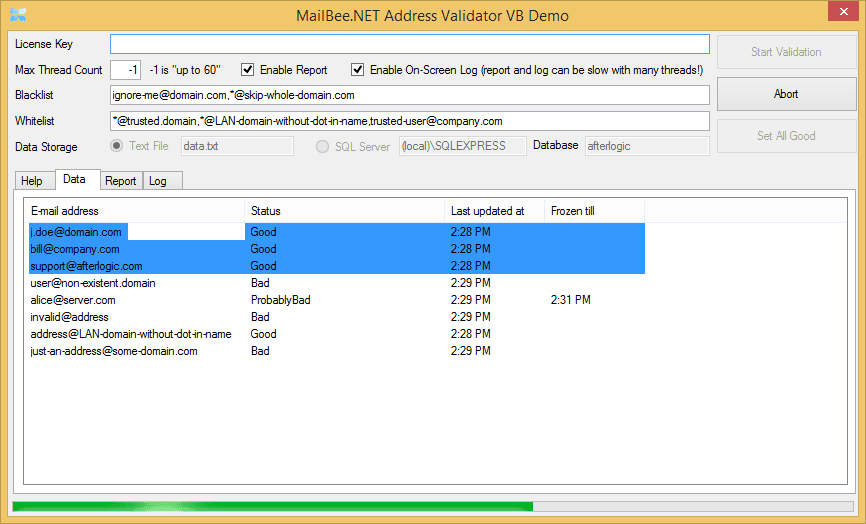This screenshot has height=524, width=866.
Task: Click the (local)\SQLEXPRESS server field
Action: coord(462,146)
